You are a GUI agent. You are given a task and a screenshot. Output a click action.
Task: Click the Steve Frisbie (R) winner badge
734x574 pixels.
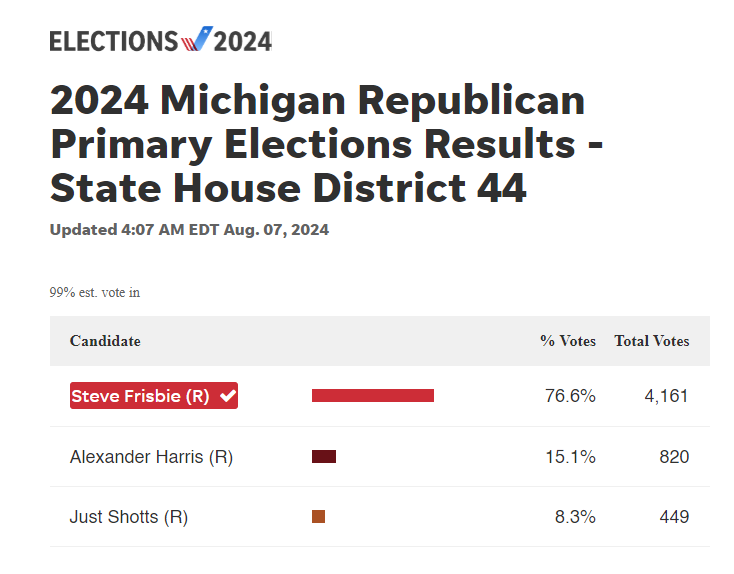(x=153, y=396)
